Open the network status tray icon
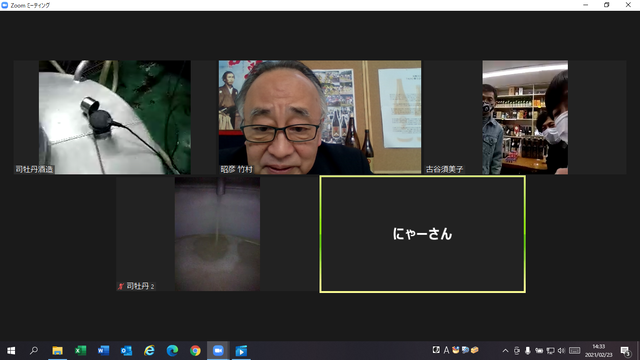The width and height of the screenshot is (640, 360). 550,351
